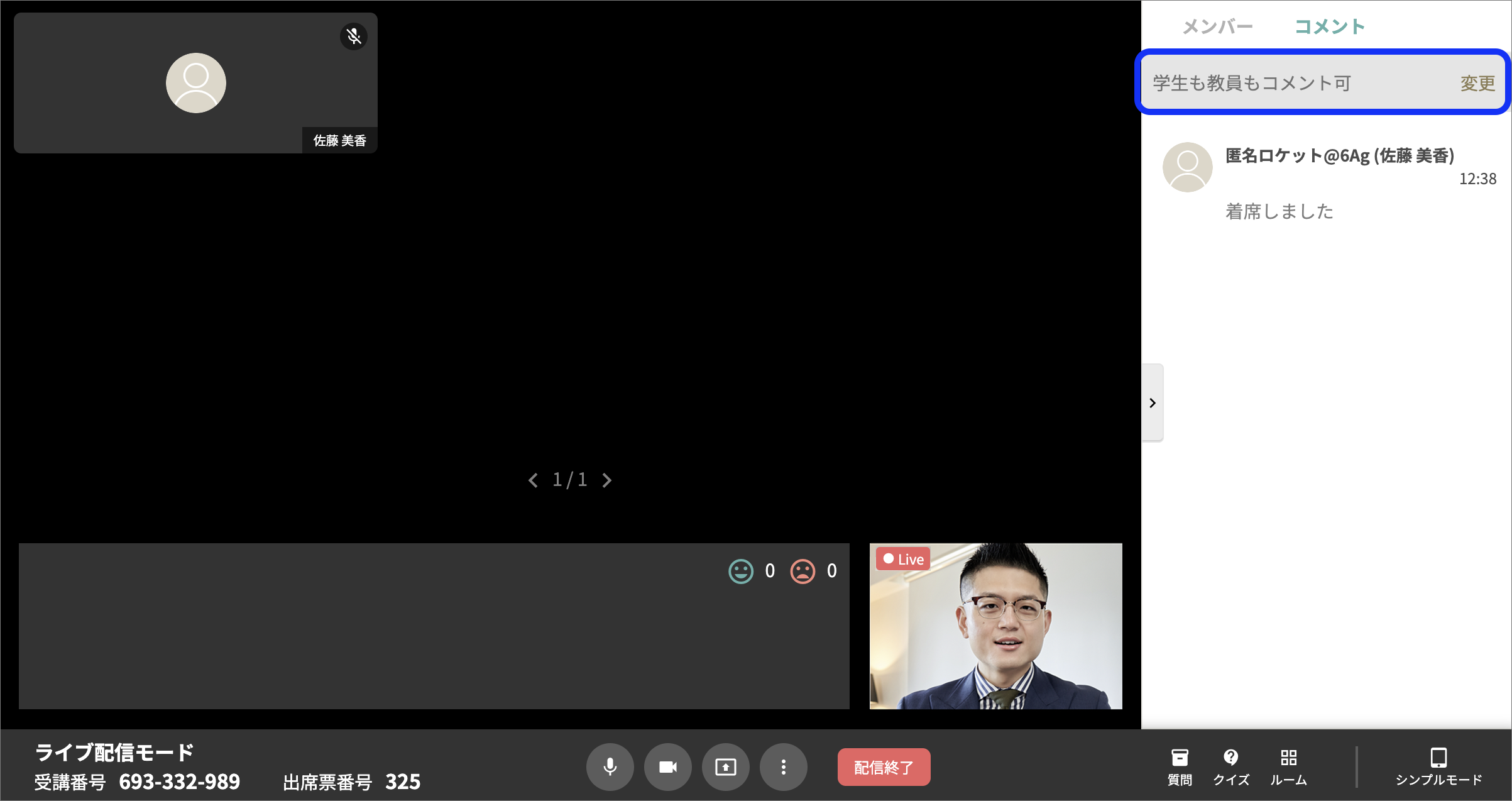
Task: Click the muted mic icon on 佐藤 美香 tile
Action: [354, 36]
